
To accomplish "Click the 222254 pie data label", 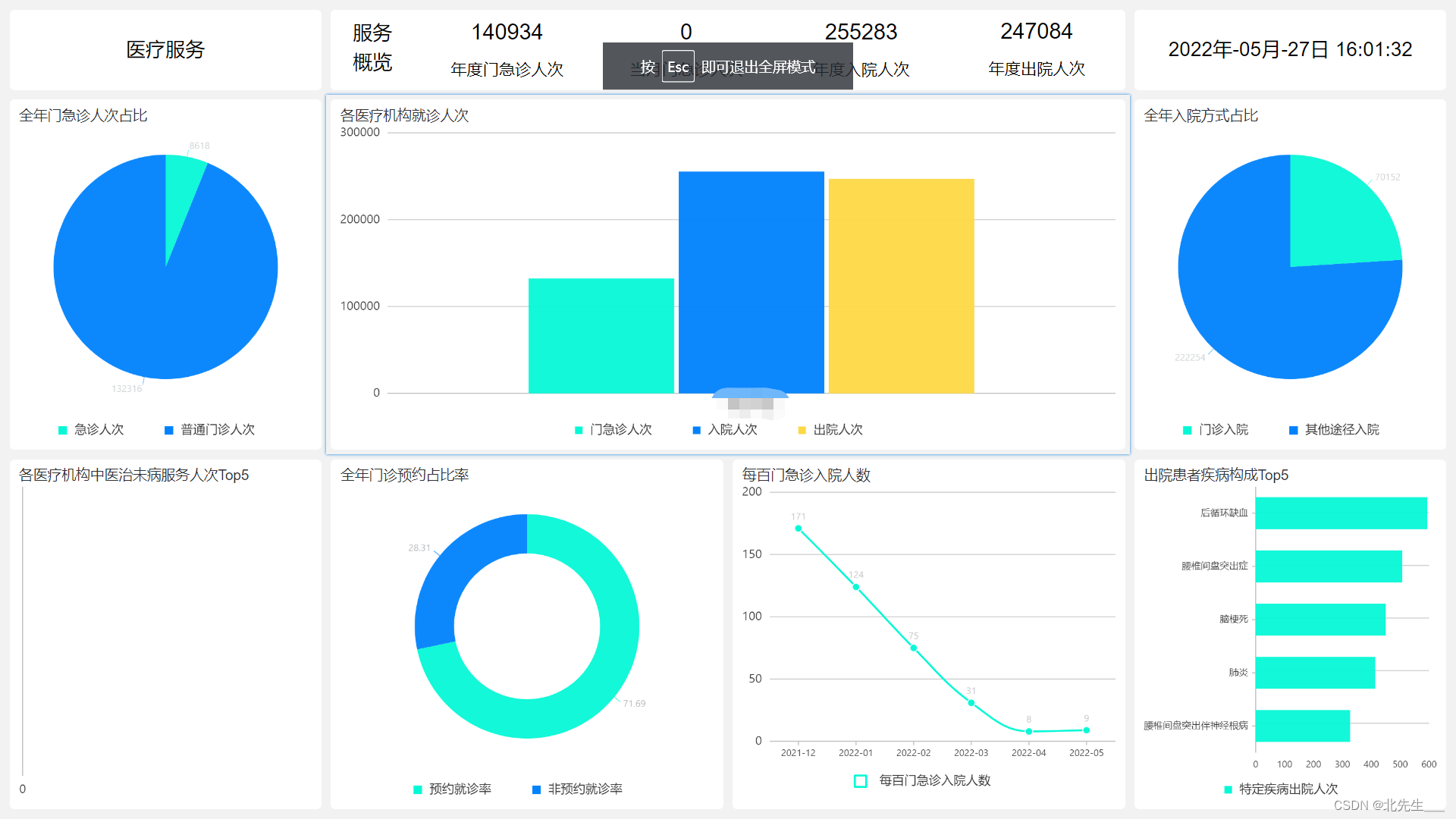I will (1190, 358).
